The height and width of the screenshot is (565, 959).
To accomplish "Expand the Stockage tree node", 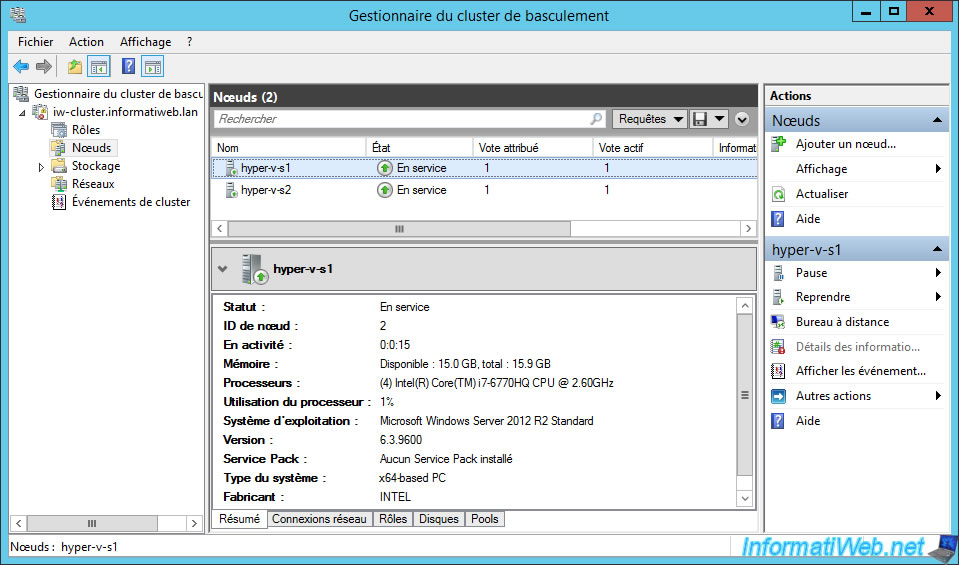I will click(x=42, y=167).
